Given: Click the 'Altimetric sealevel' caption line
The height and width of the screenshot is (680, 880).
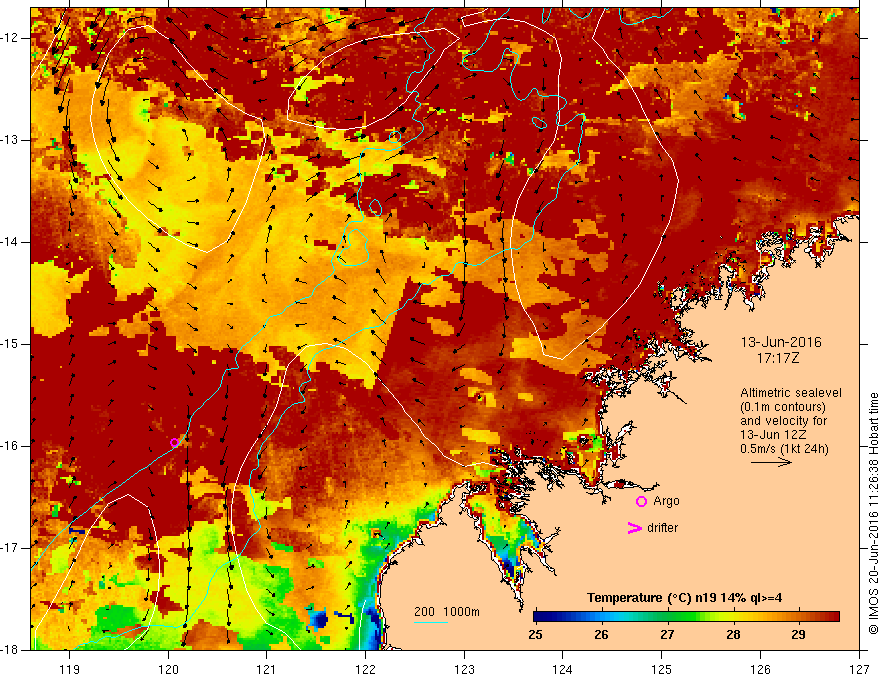Looking at the screenshot, I should [791, 393].
